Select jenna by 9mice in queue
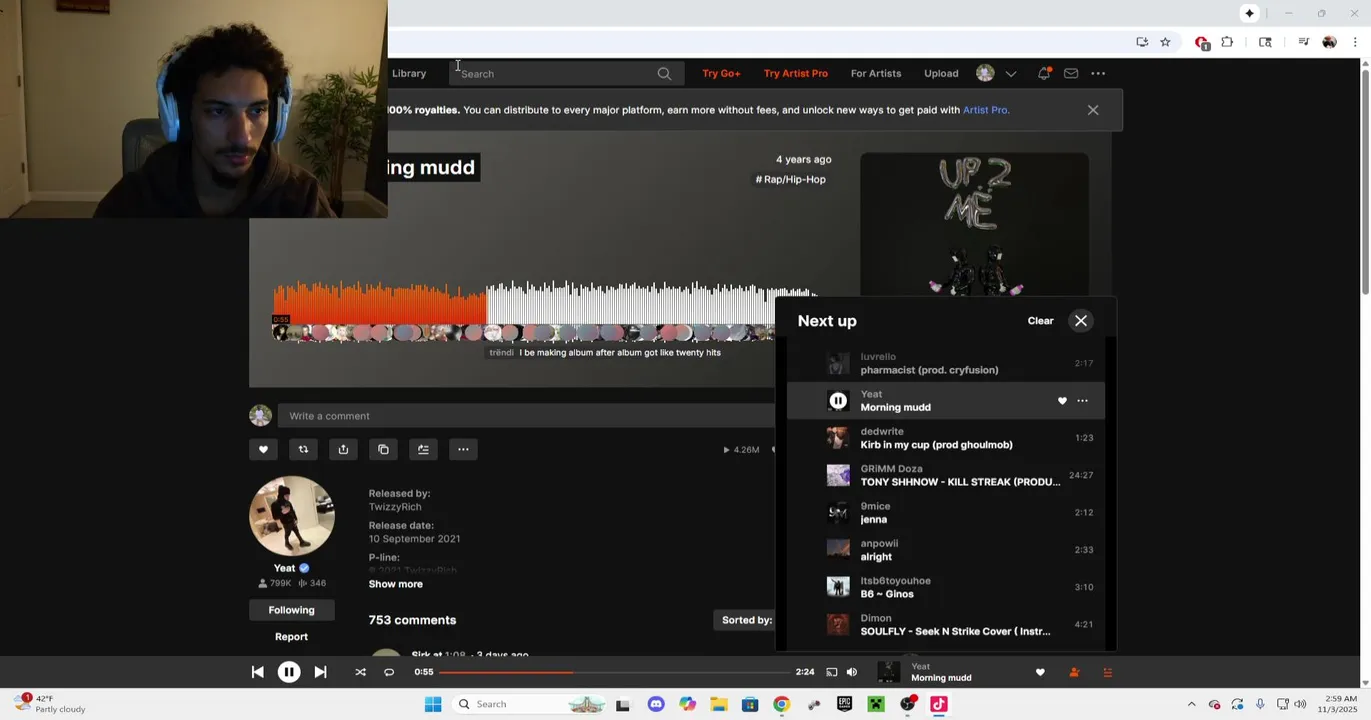Image resolution: width=1371 pixels, height=720 pixels. 946,513
